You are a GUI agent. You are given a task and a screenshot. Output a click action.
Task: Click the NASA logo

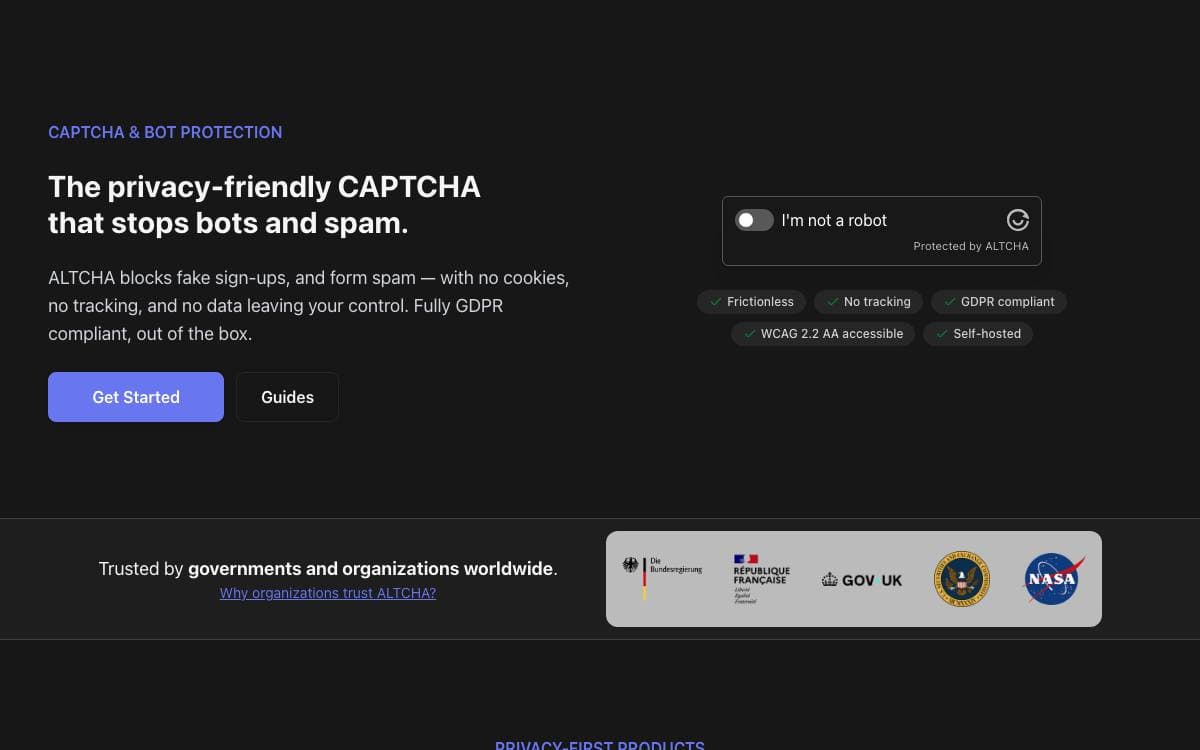1054,579
